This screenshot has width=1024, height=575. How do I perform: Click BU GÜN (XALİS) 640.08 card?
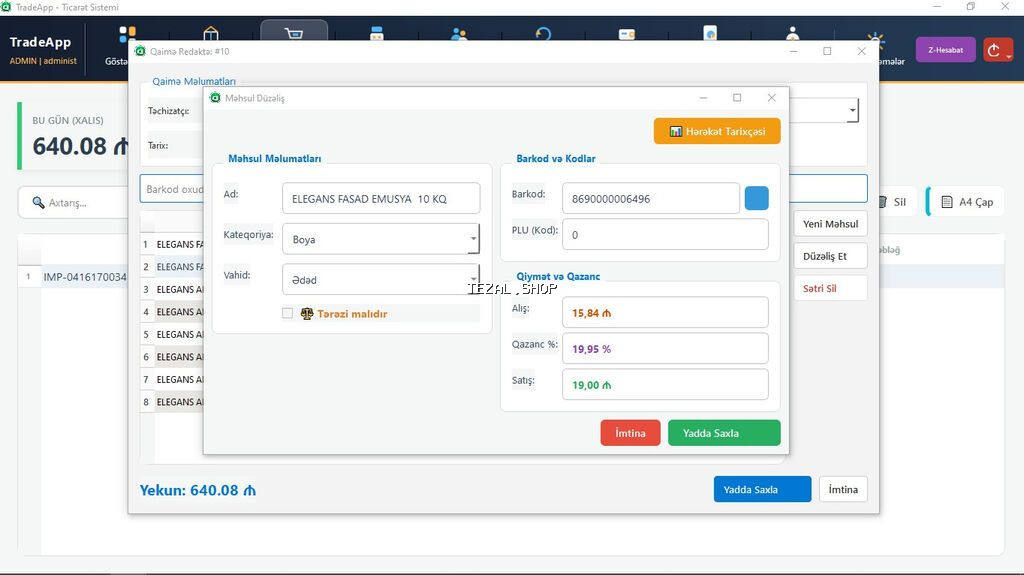point(73,136)
